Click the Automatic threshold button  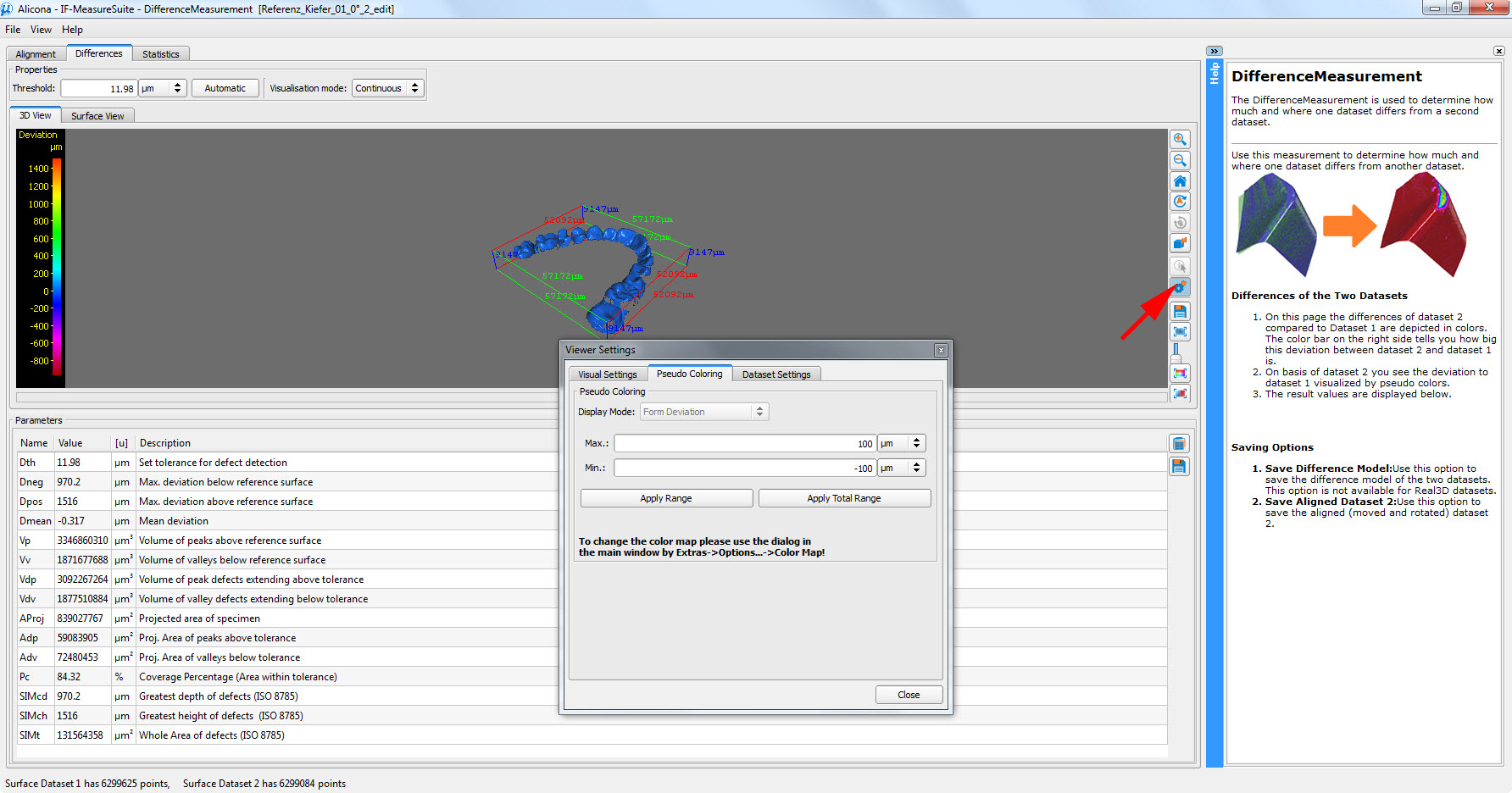click(225, 88)
